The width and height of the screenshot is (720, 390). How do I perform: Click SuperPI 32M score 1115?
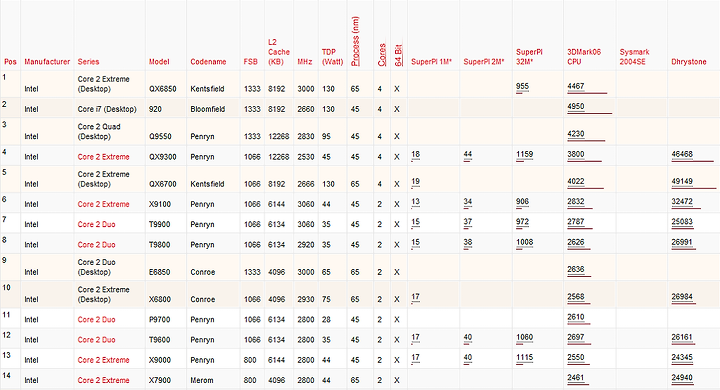pos(524,357)
